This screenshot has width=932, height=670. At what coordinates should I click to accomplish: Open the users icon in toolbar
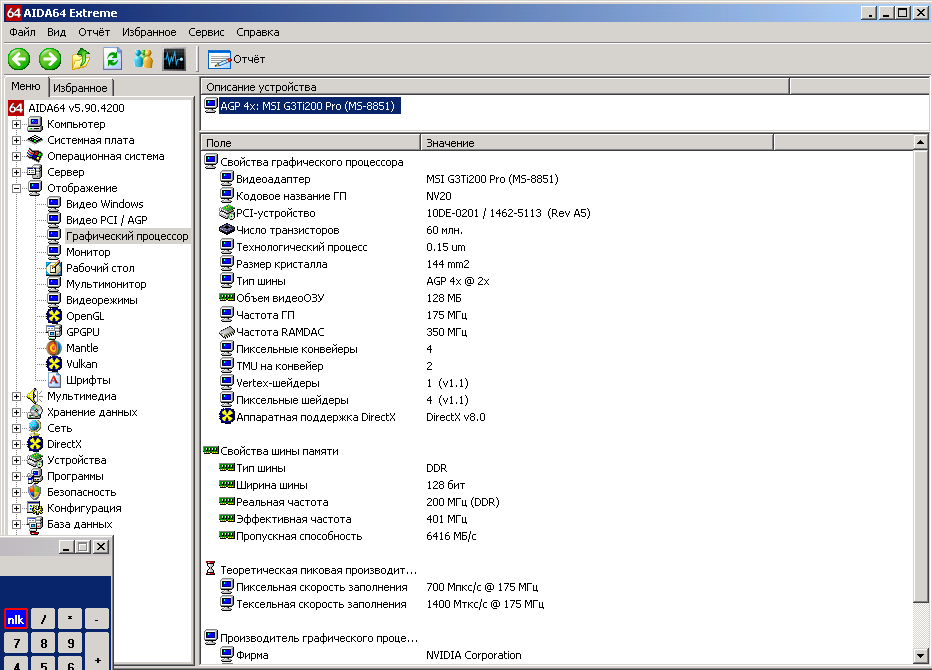point(143,59)
